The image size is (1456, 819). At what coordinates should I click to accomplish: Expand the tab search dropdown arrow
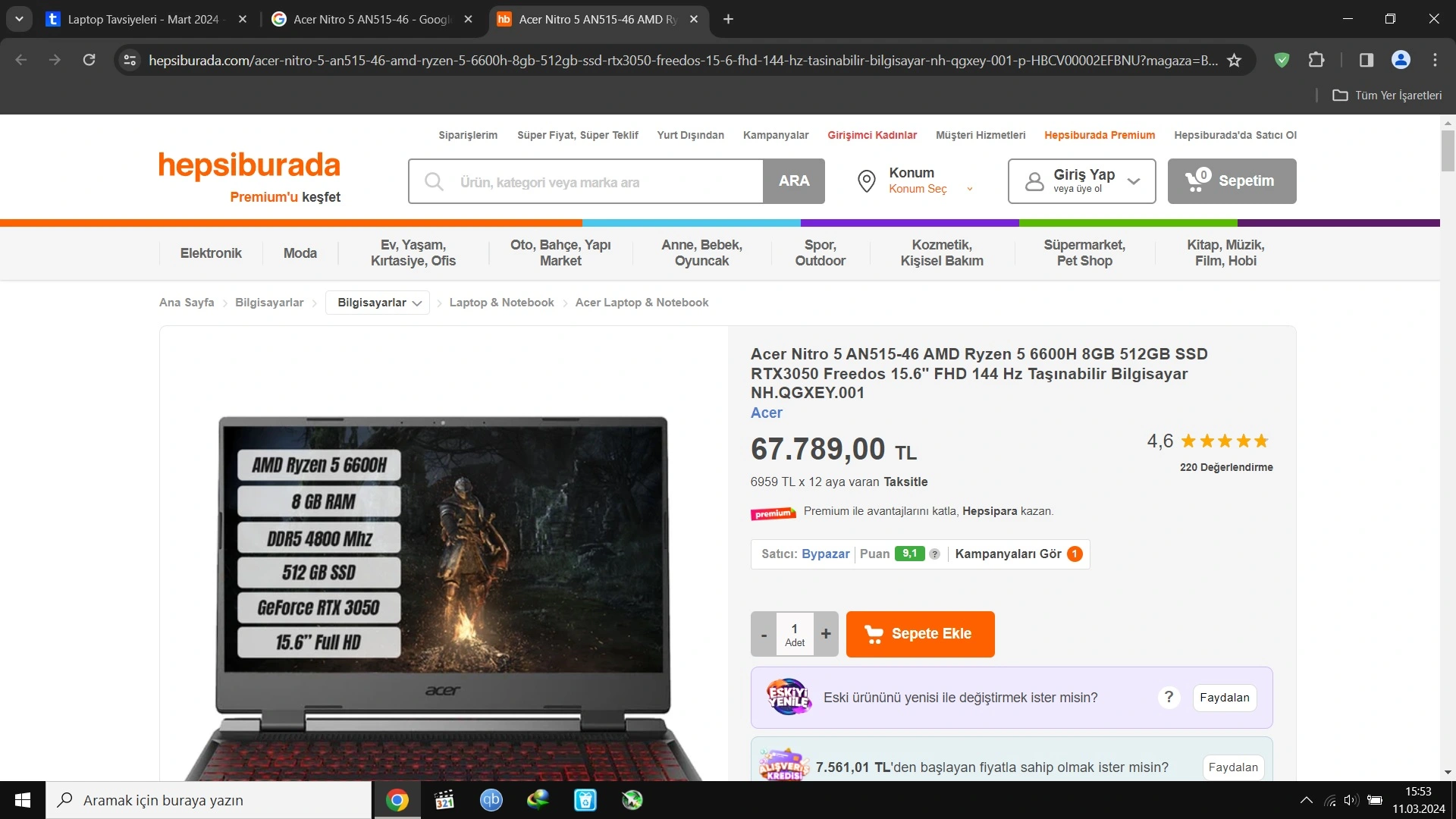(19, 19)
